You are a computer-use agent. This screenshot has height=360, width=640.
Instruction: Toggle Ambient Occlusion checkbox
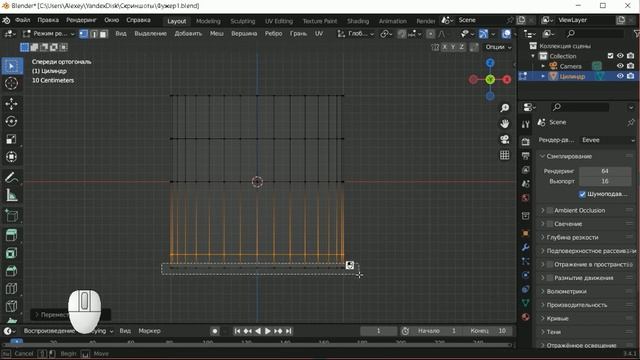point(550,210)
